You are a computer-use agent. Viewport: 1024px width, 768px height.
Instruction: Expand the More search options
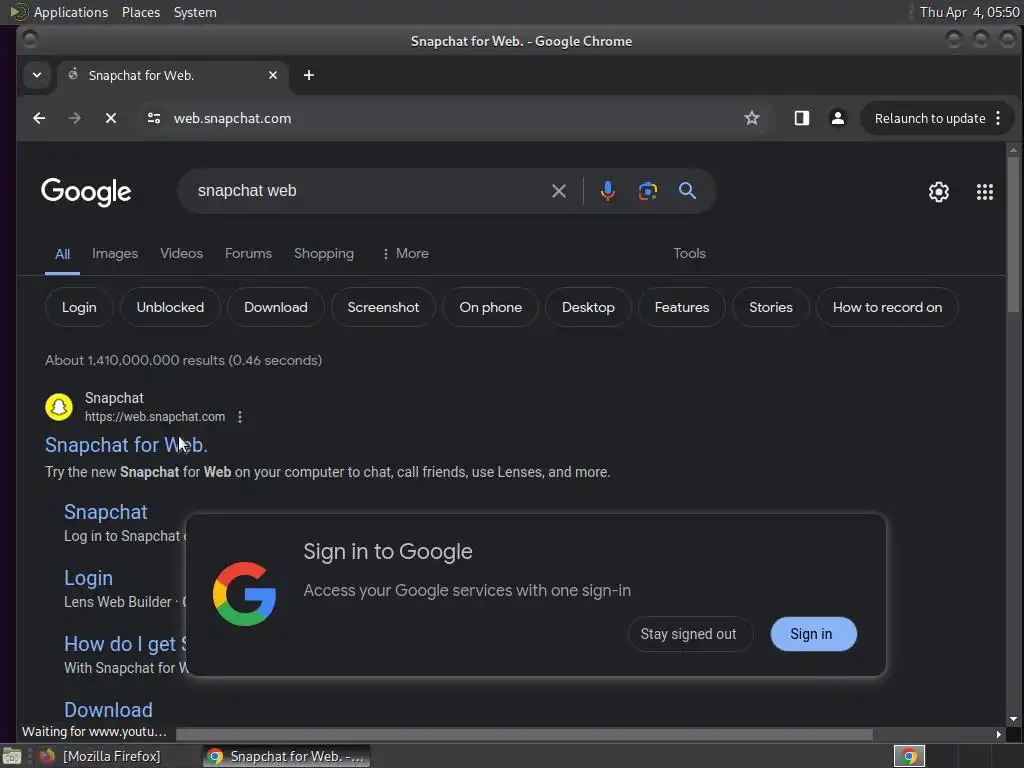(x=406, y=253)
